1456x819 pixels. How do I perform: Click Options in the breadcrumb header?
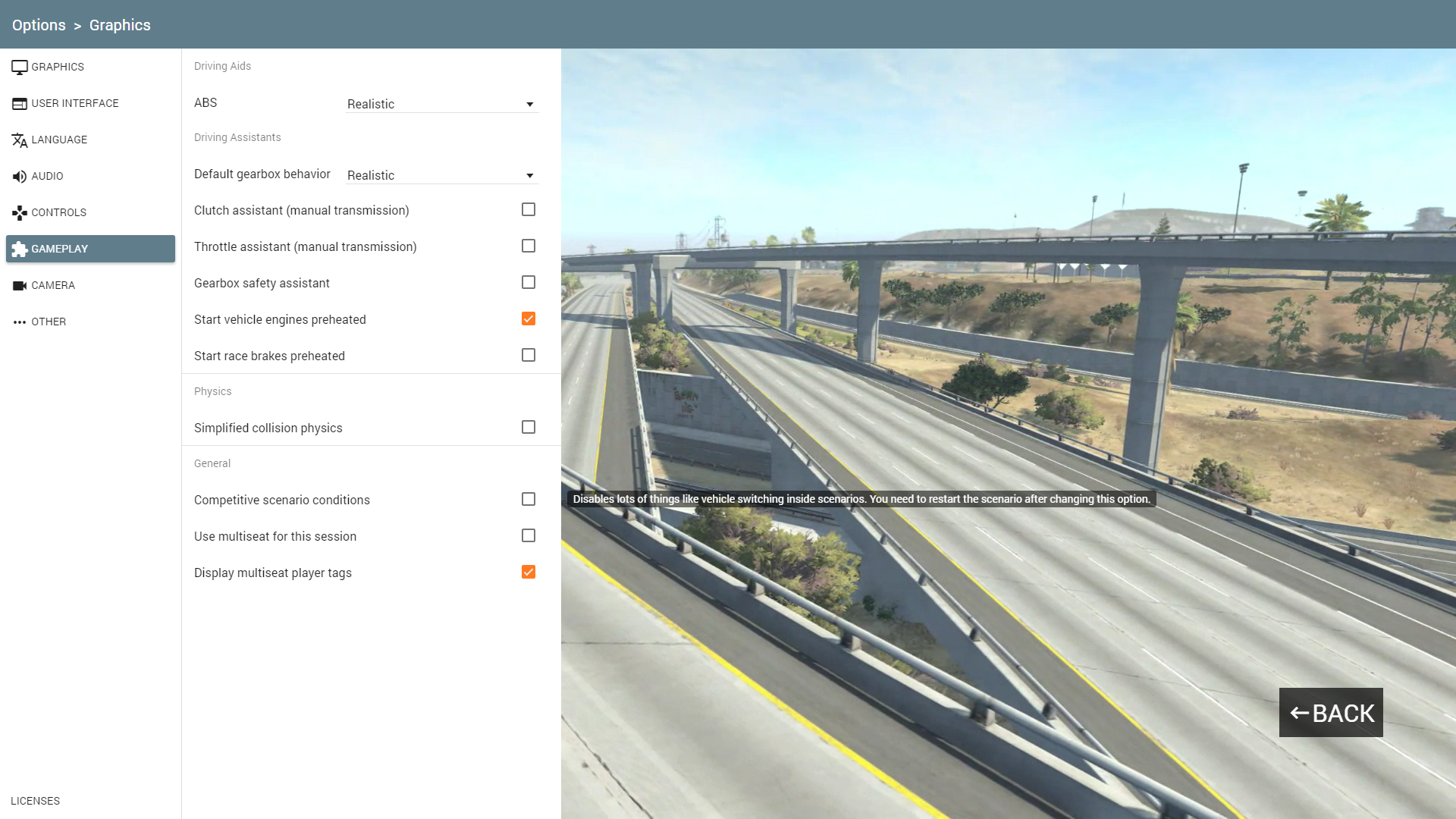click(x=39, y=25)
